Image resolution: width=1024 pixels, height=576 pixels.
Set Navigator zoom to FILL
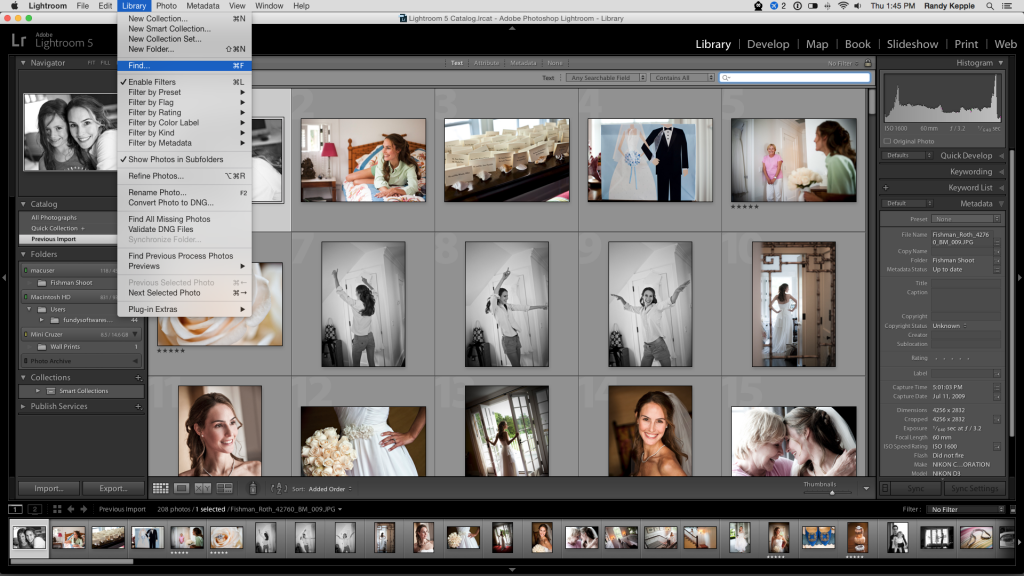click(x=105, y=63)
